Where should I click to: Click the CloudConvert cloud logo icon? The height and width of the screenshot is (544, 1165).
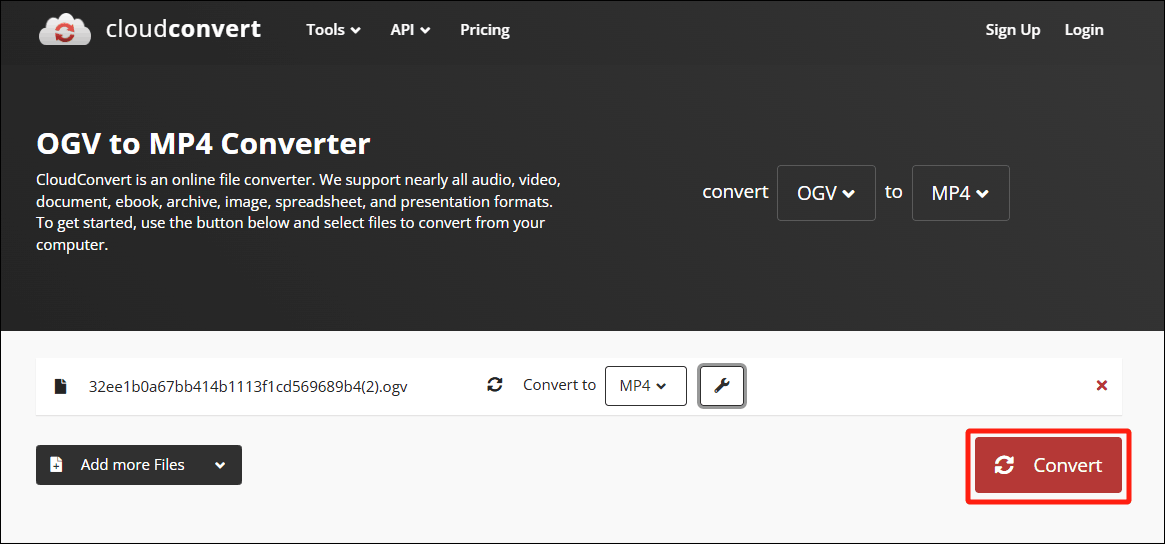pos(65,30)
